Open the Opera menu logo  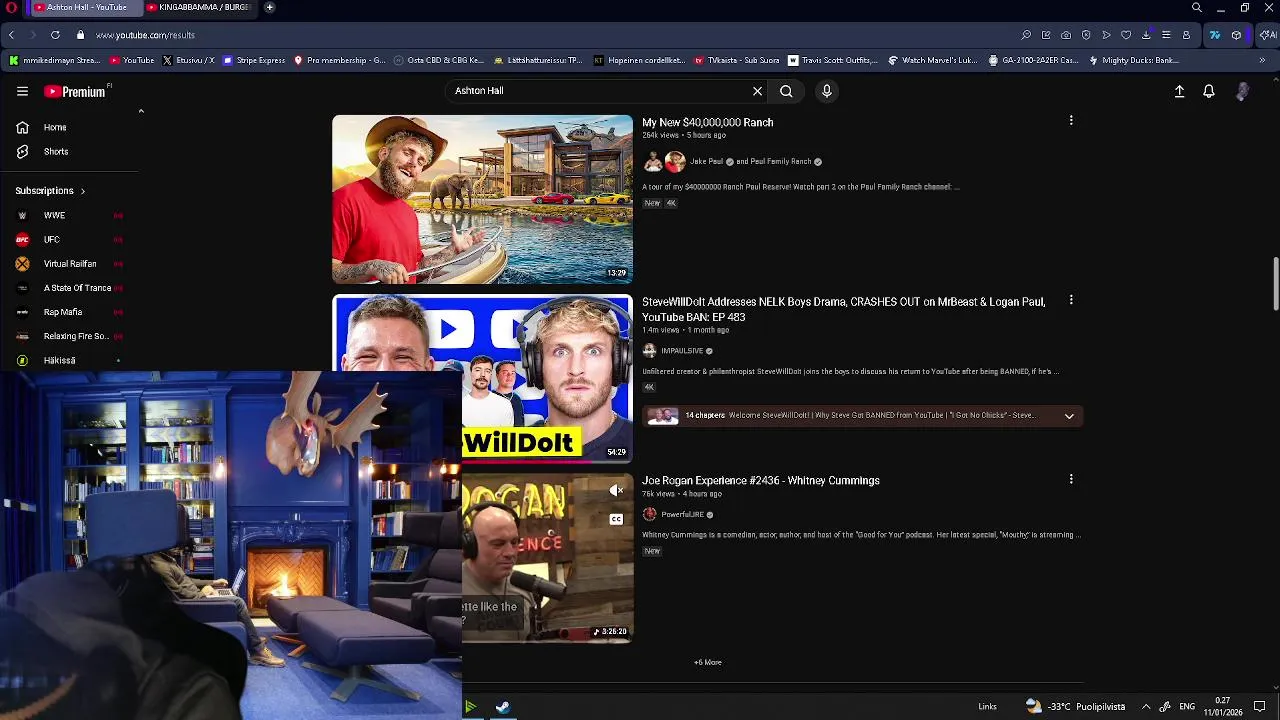pos(11,8)
